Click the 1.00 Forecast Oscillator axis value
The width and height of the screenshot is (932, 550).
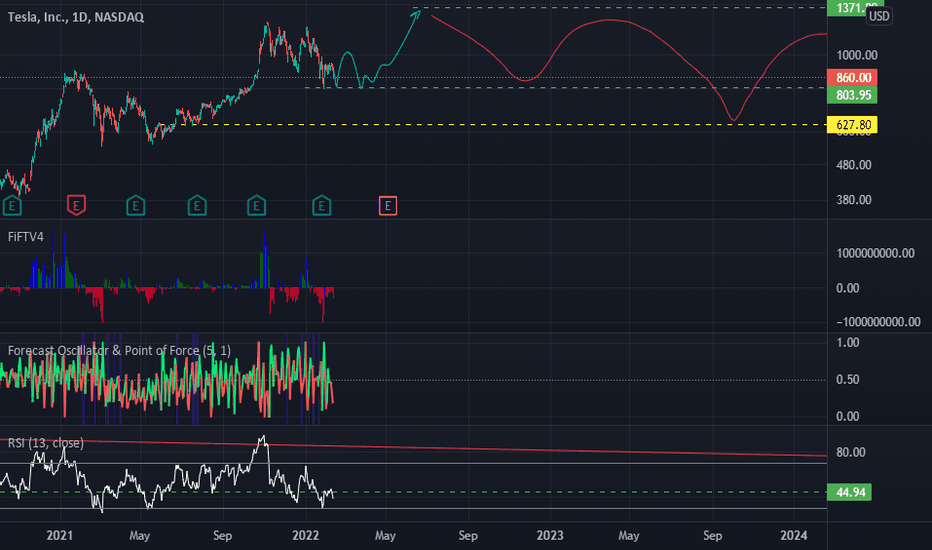[x=848, y=342]
